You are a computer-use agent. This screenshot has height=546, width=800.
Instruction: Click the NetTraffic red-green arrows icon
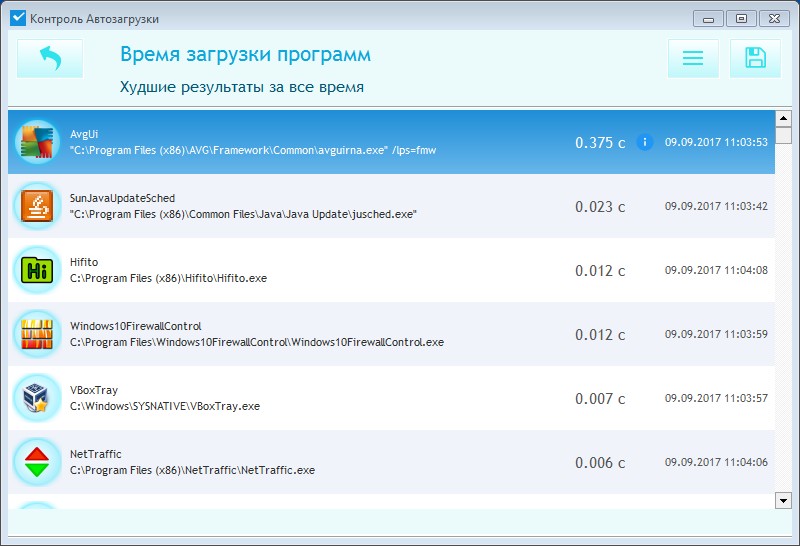point(37,462)
